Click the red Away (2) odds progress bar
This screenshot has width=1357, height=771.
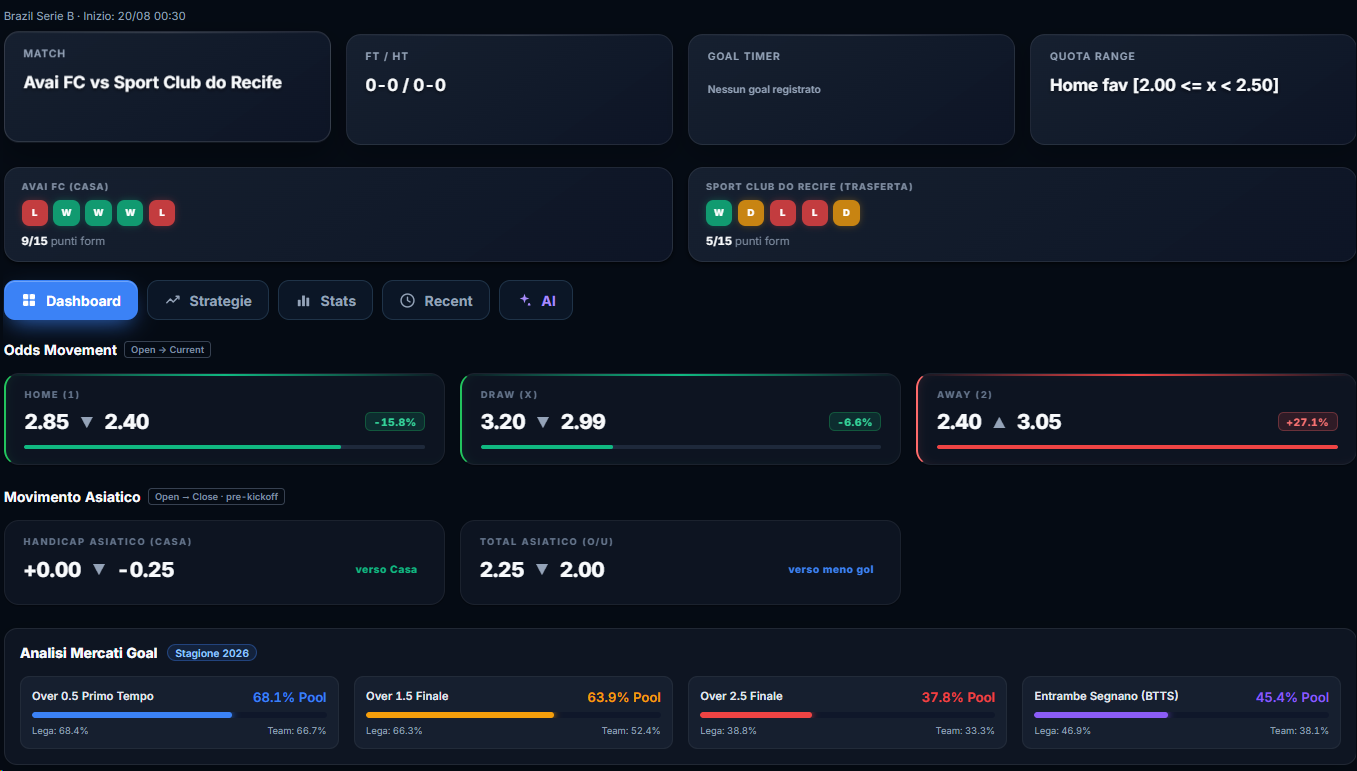pyautogui.click(x=1137, y=447)
